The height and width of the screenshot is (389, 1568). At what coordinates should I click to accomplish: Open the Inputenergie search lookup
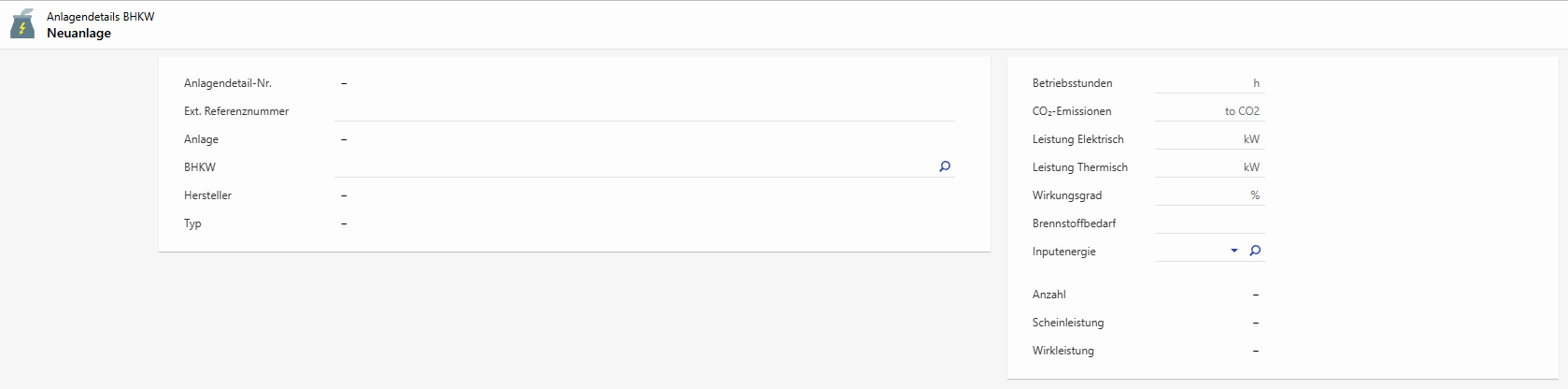click(1255, 251)
